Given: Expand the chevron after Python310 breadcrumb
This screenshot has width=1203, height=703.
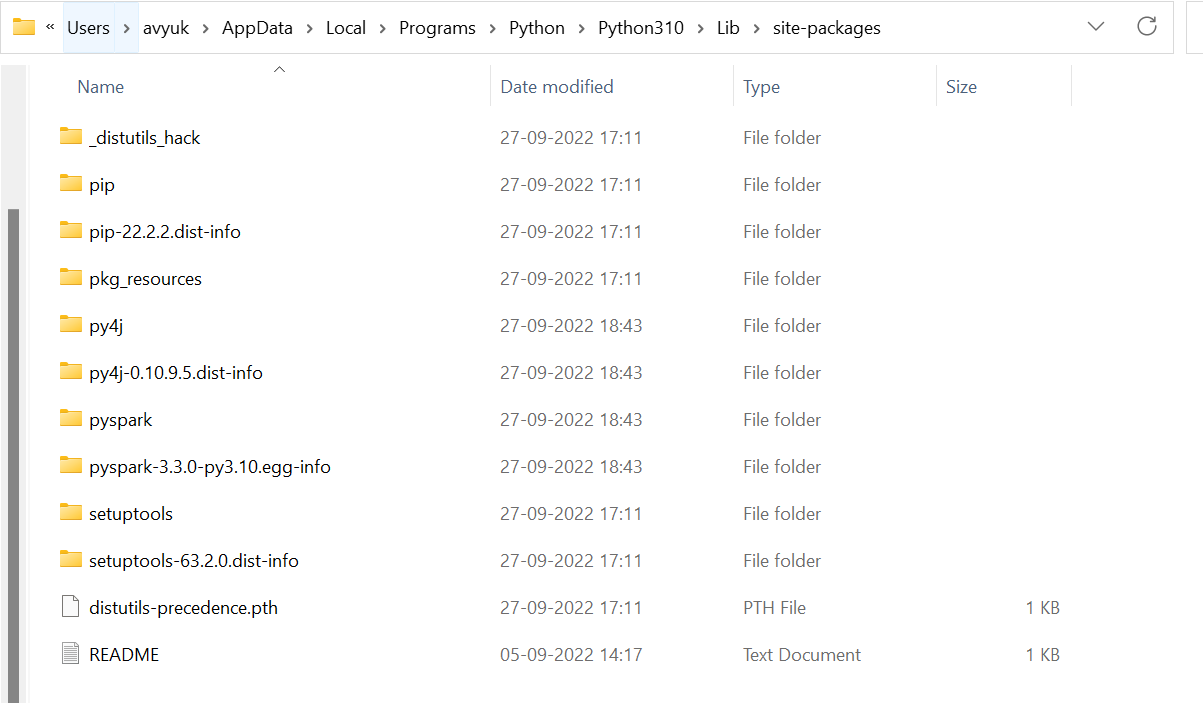Looking at the screenshot, I should tap(700, 28).
